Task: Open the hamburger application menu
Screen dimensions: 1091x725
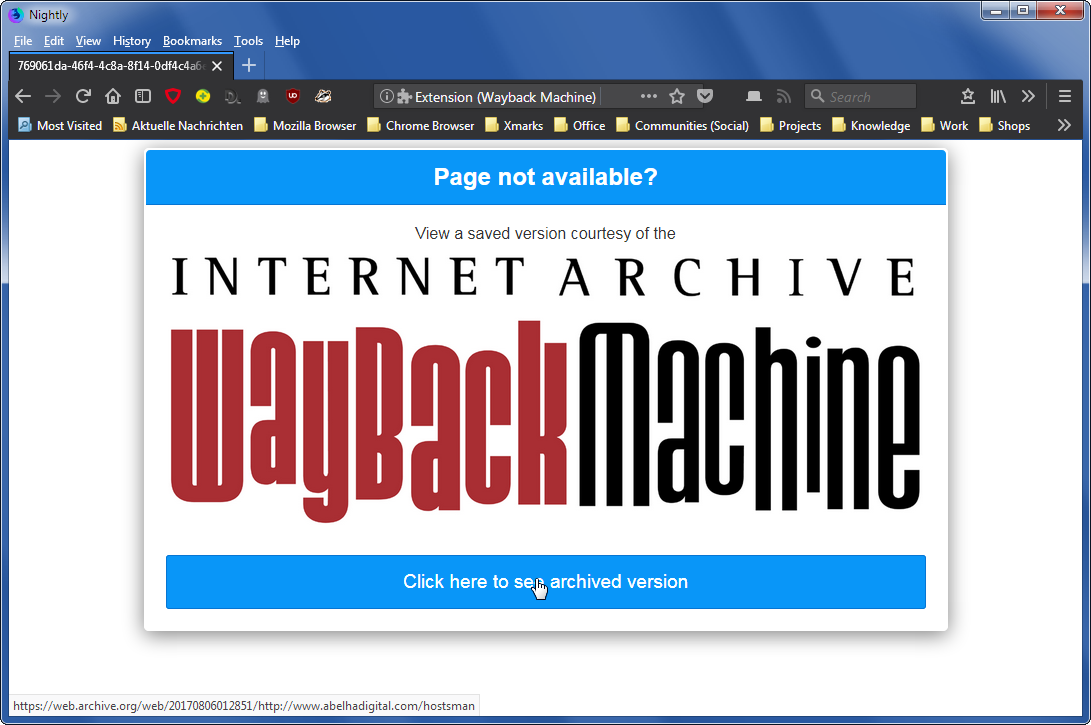Action: (x=1065, y=96)
